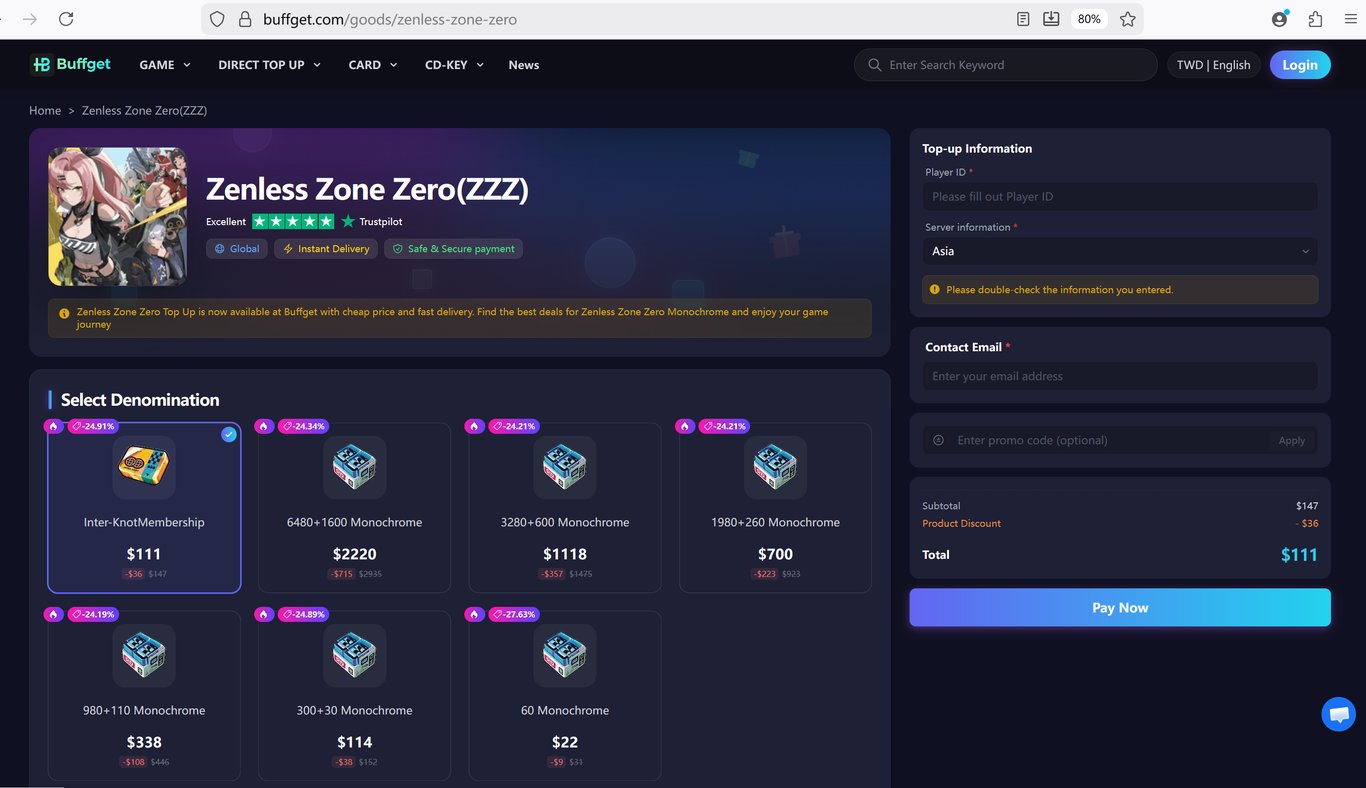Viewport: 1366px width, 788px height.
Task: Select the Inter-KnotMembership $111 denomination
Action: [x=144, y=508]
